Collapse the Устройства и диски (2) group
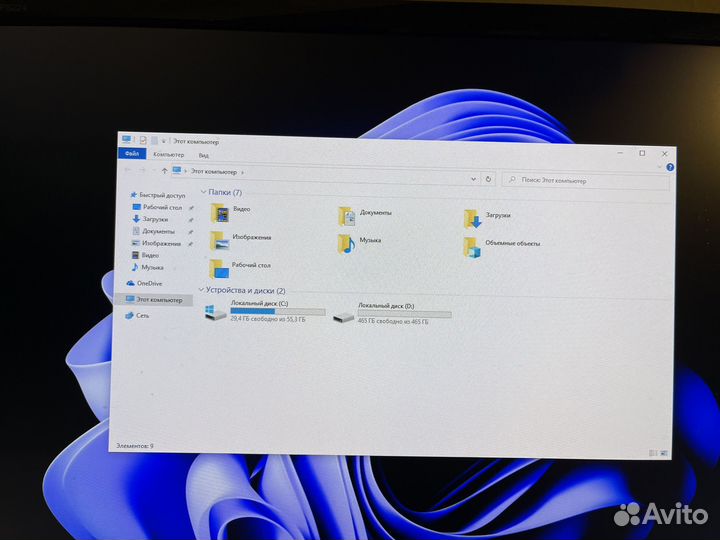Screen dimensions: 720x540 coord(201,290)
